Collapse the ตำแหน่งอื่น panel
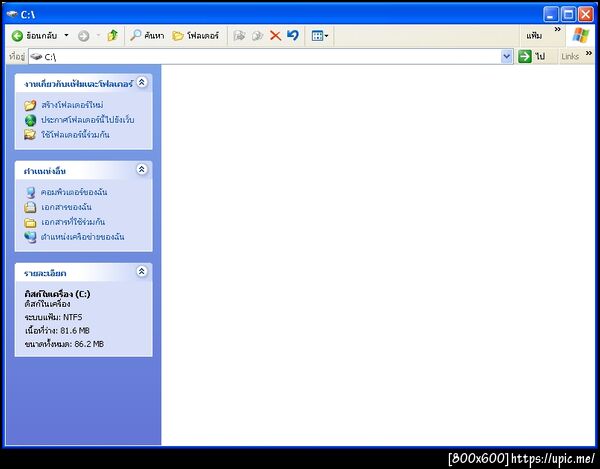 point(142,169)
